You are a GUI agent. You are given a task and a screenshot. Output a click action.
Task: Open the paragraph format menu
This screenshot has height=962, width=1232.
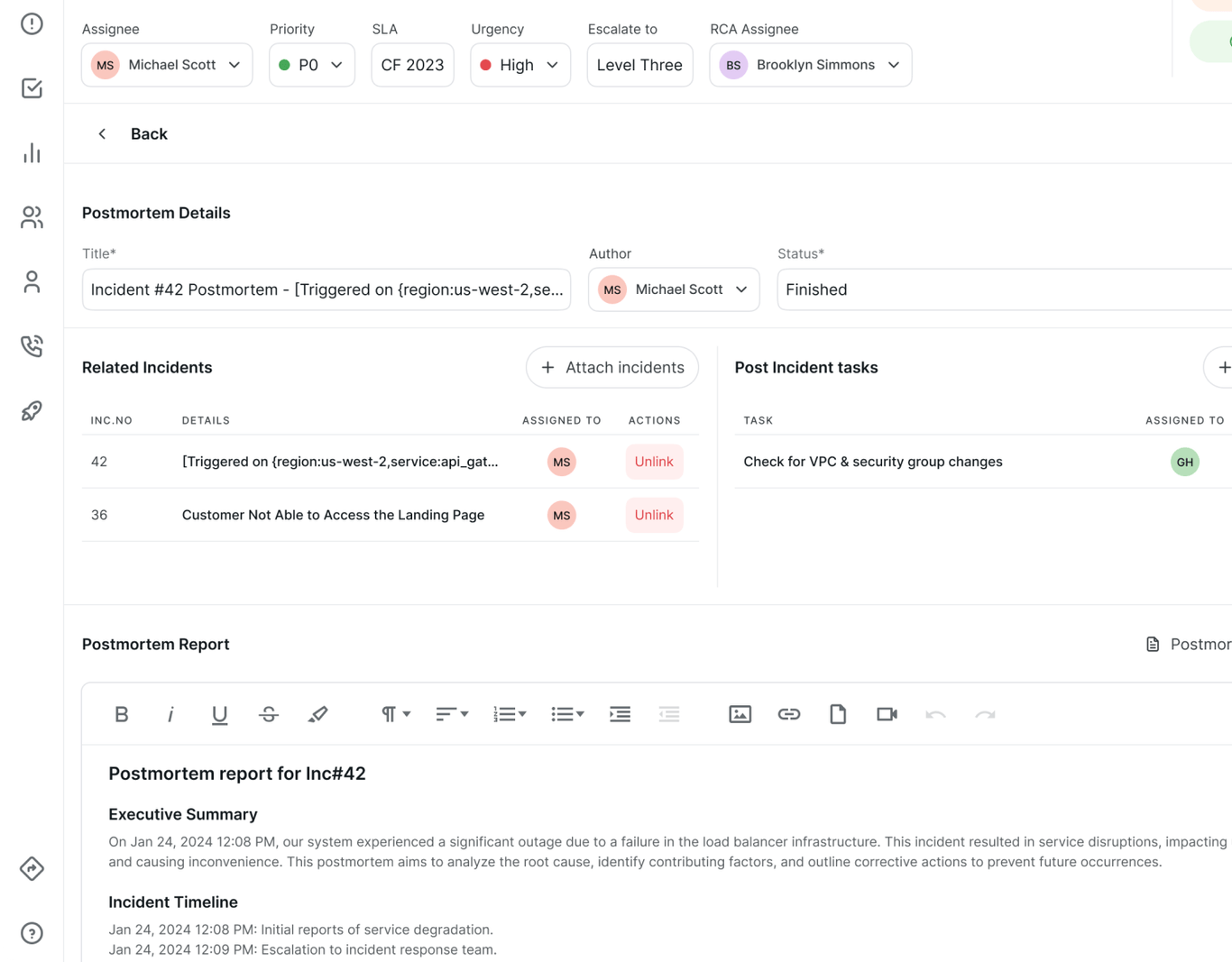(394, 713)
